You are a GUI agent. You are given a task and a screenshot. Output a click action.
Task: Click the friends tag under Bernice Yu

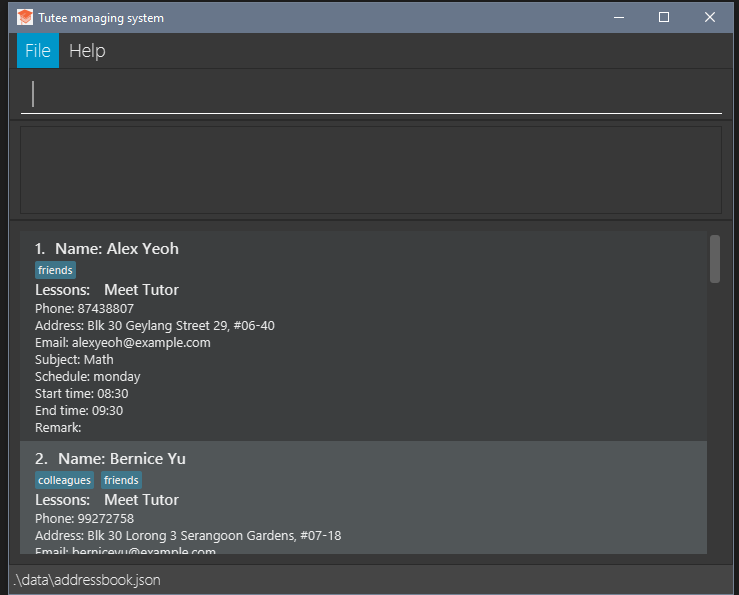coord(121,480)
